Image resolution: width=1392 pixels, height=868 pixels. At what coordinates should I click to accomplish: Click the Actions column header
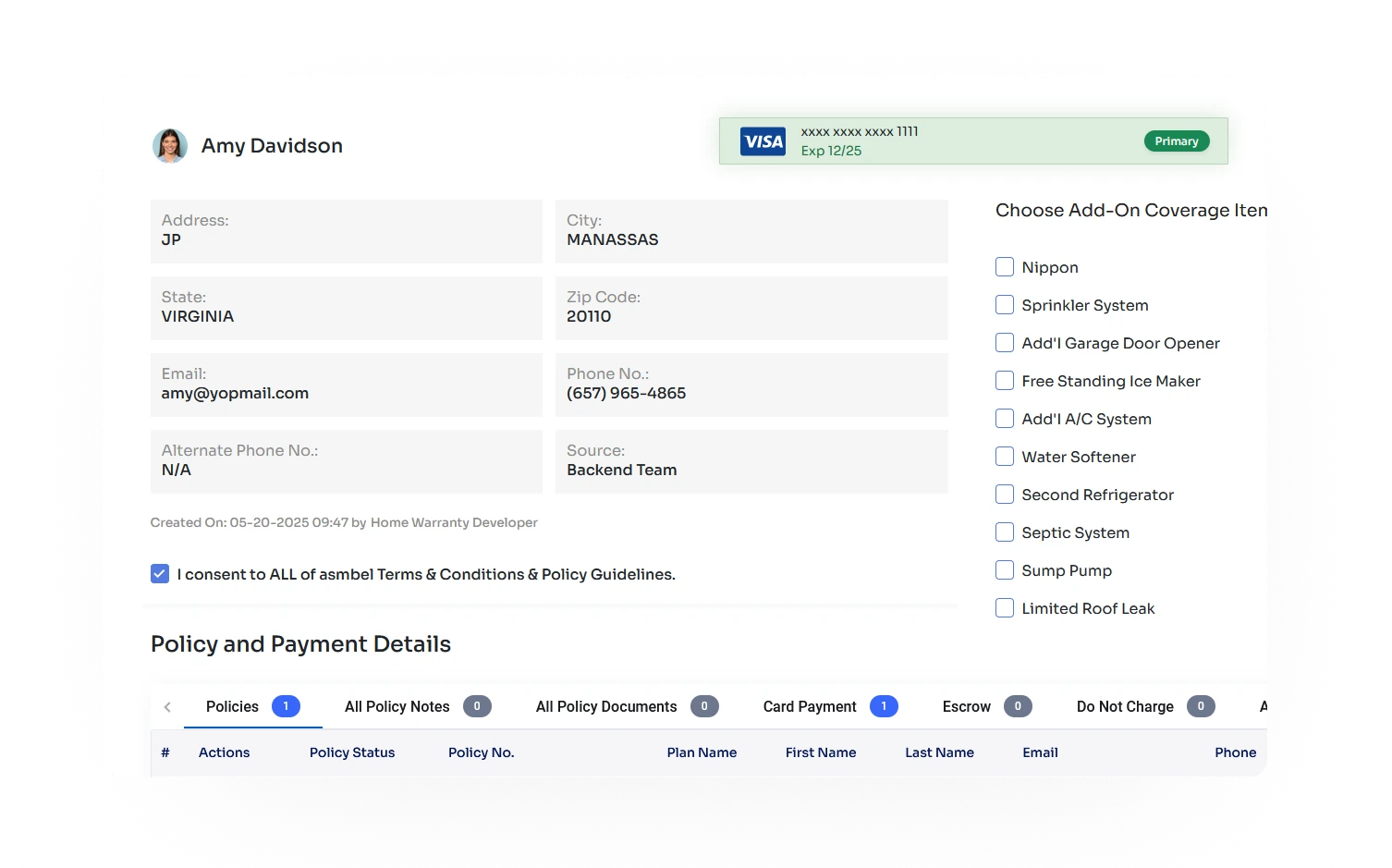click(x=224, y=752)
